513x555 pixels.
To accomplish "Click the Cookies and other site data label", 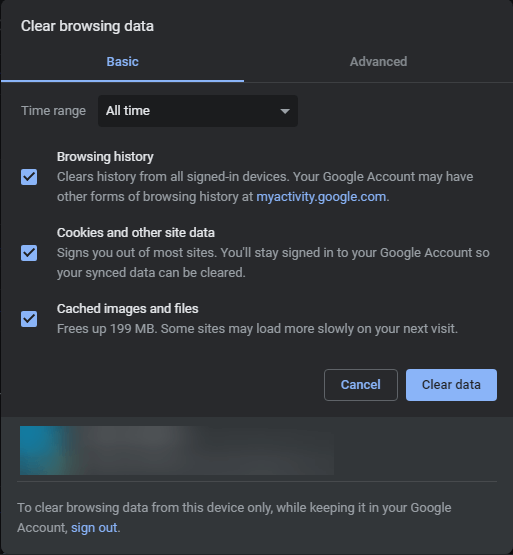I will coord(136,233).
